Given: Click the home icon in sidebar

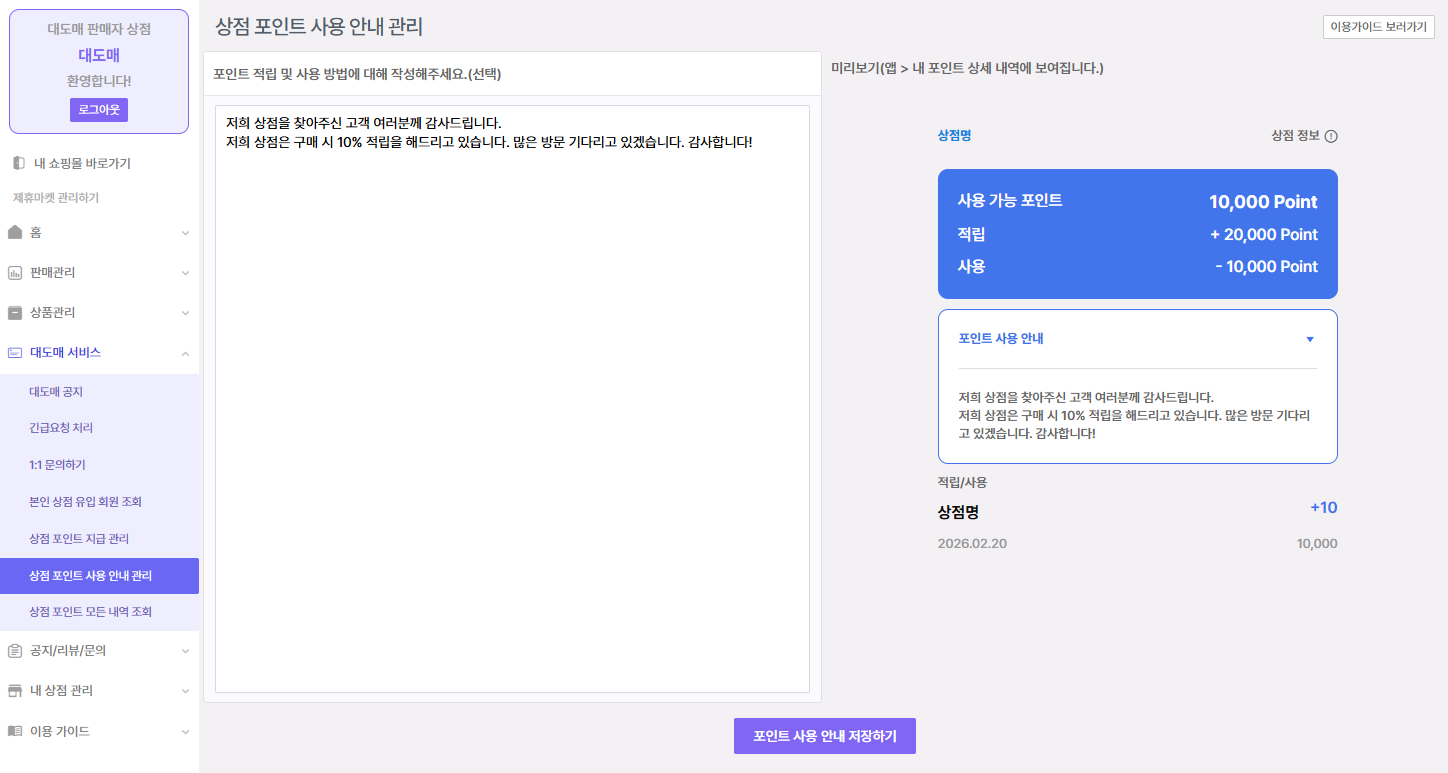Looking at the screenshot, I should (x=14, y=232).
